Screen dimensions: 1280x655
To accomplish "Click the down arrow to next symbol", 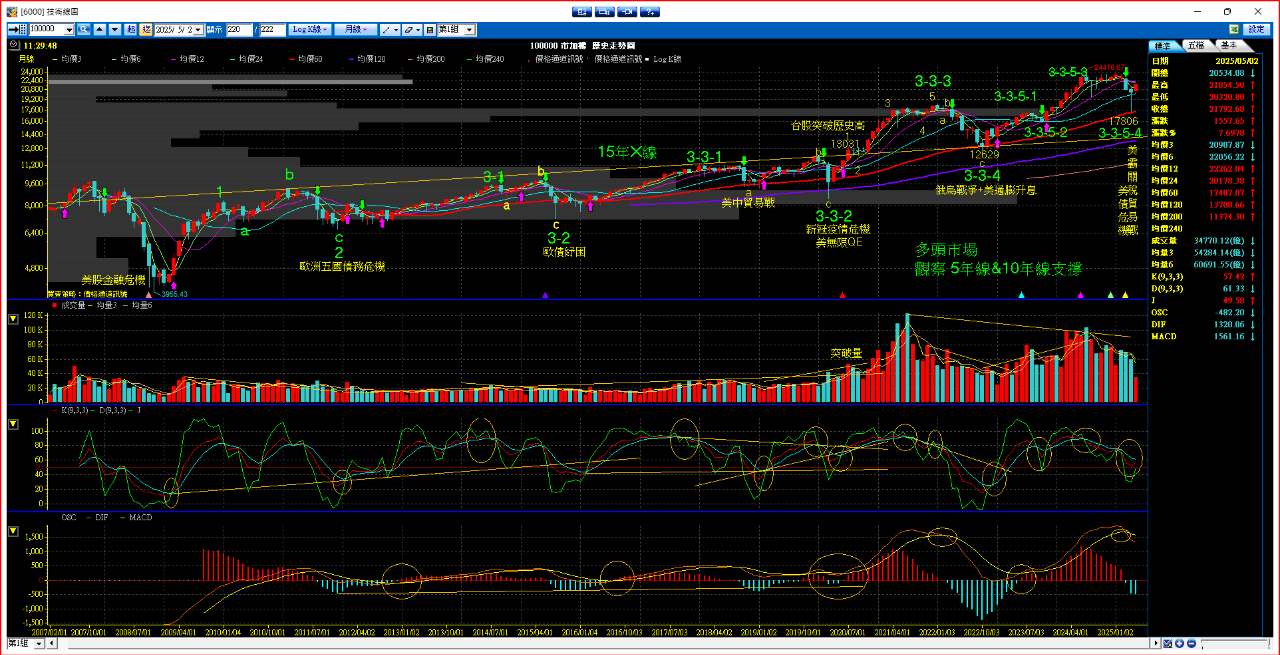I will [x=116, y=30].
